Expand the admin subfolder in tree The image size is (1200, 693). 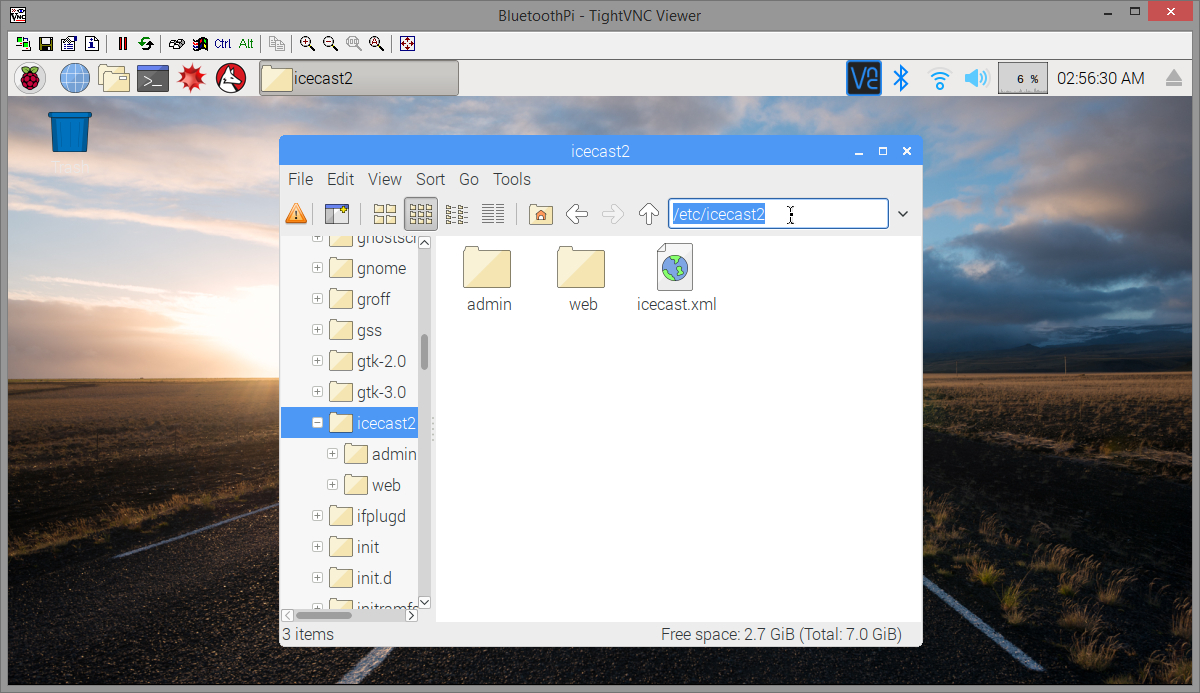[333, 454]
